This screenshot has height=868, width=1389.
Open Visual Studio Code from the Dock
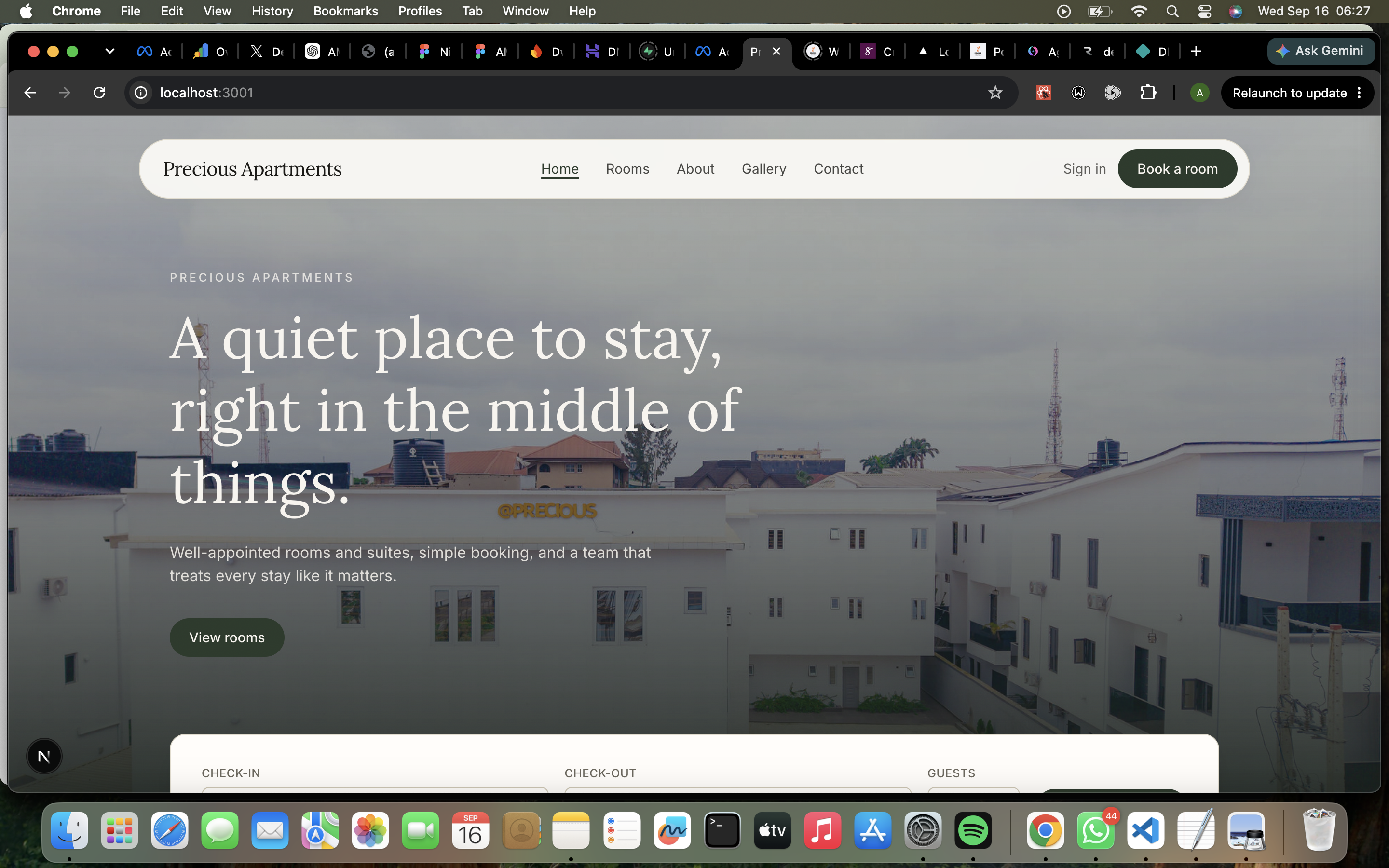coord(1145,830)
